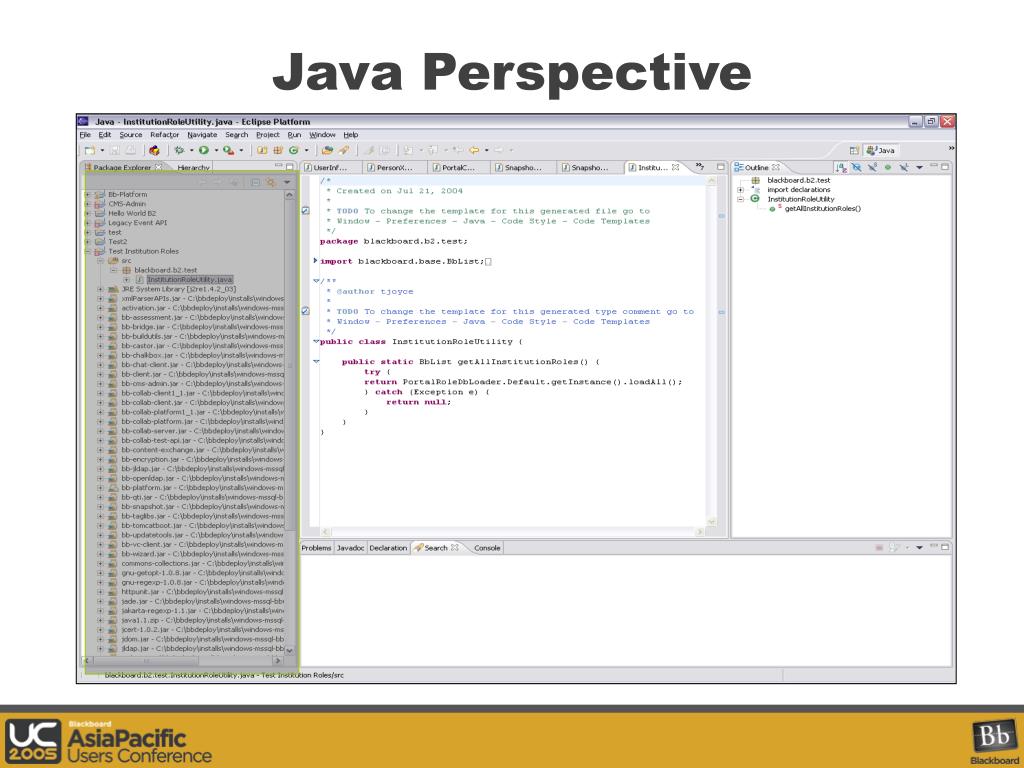
Task: Collapse the class declaration fold arrow
Action: [316, 342]
